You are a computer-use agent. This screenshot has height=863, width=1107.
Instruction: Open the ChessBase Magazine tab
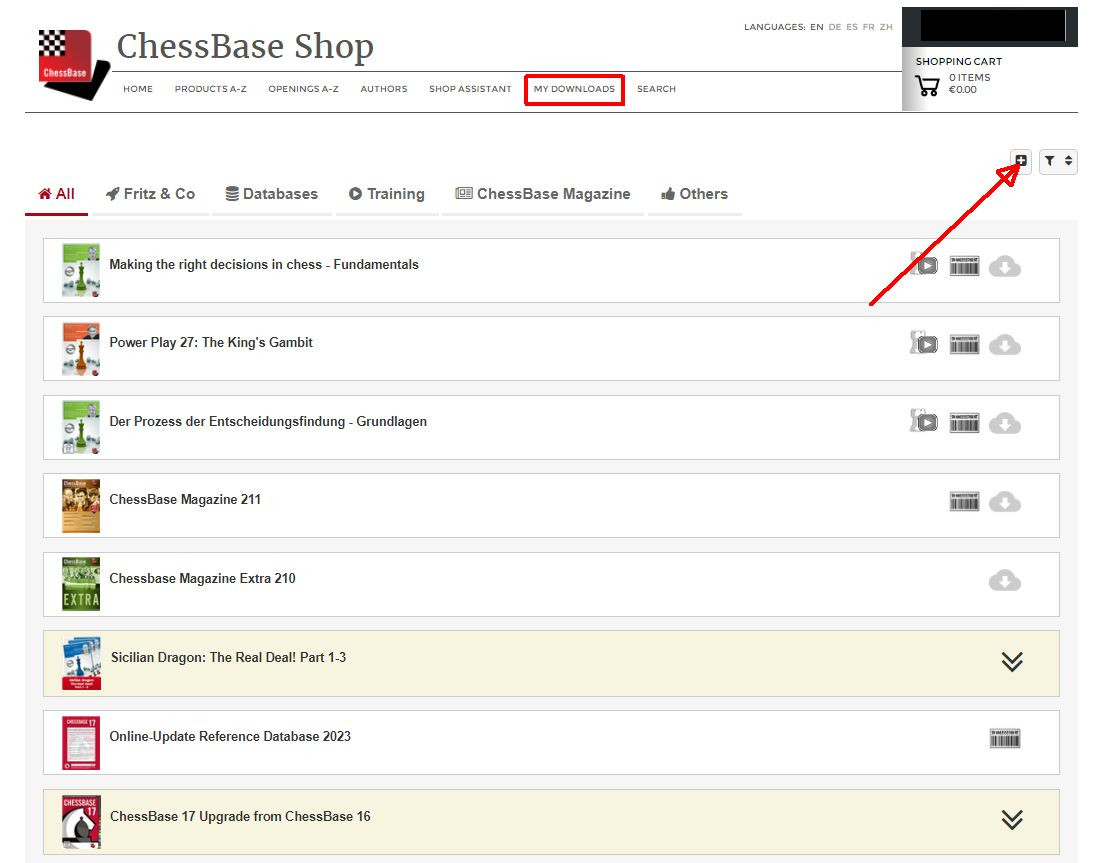coord(543,193)
